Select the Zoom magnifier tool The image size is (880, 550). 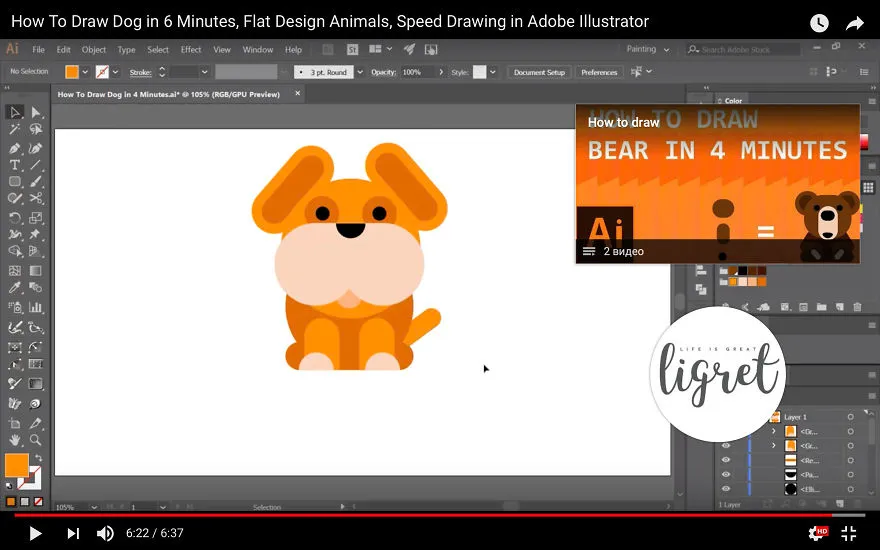point(35,440)
